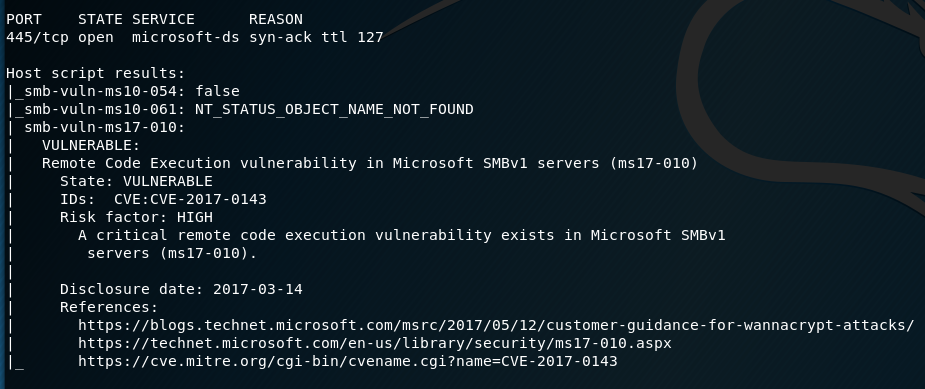Click the smb-vuln-ms17-010 script heading
The image size is (925, 389).
pos(104,127)
